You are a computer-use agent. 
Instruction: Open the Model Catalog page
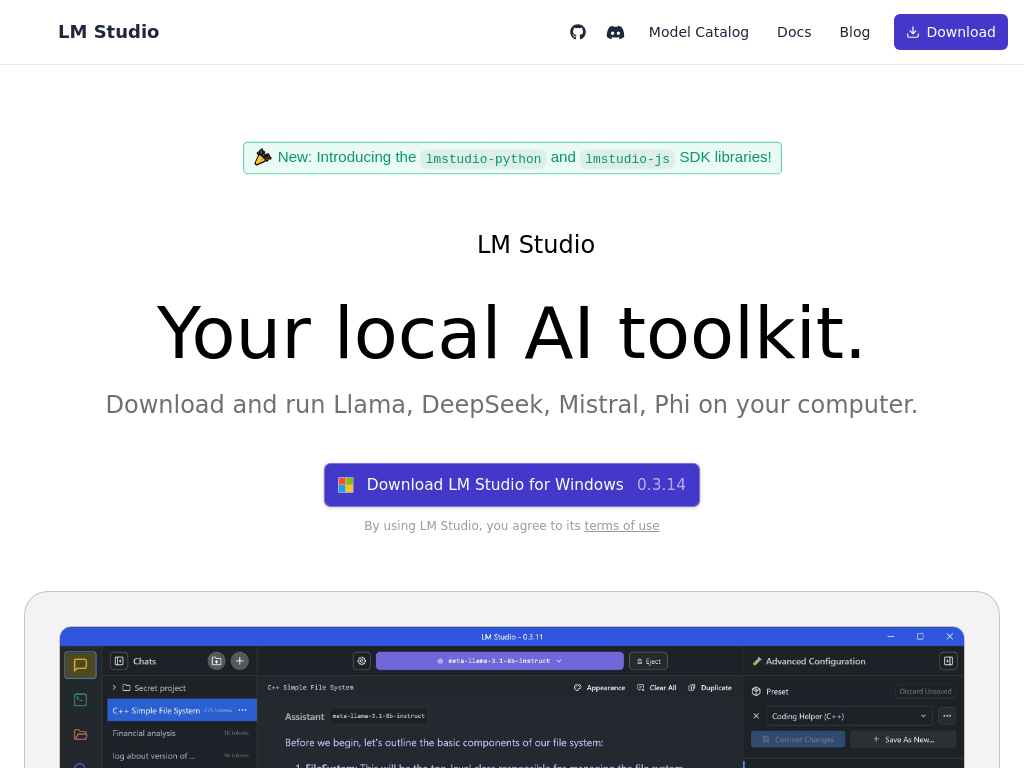point(699,32)
